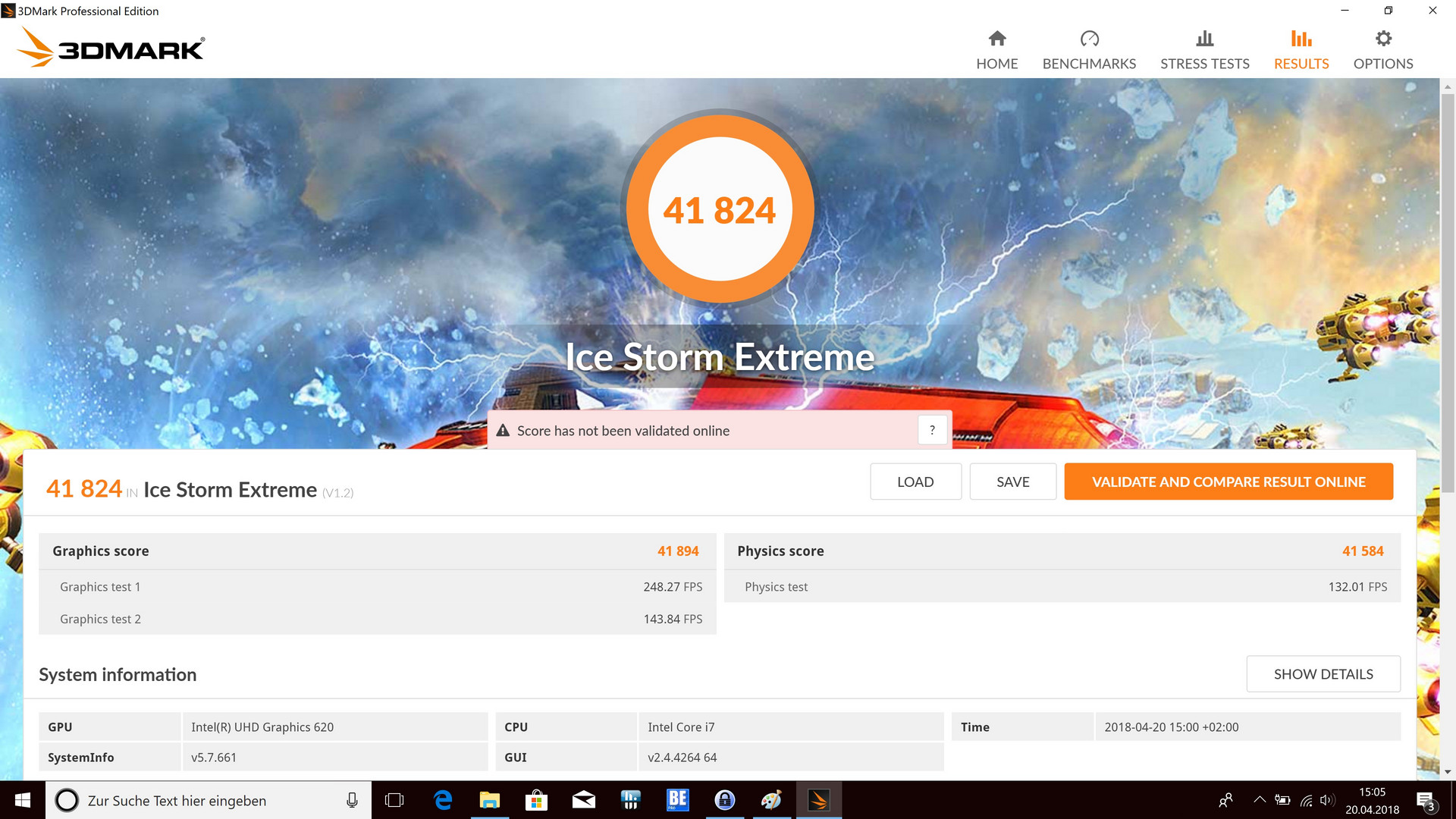Open File Explorer in taskbar
The width and height of the screenshot is (1456, 819).
490,800
